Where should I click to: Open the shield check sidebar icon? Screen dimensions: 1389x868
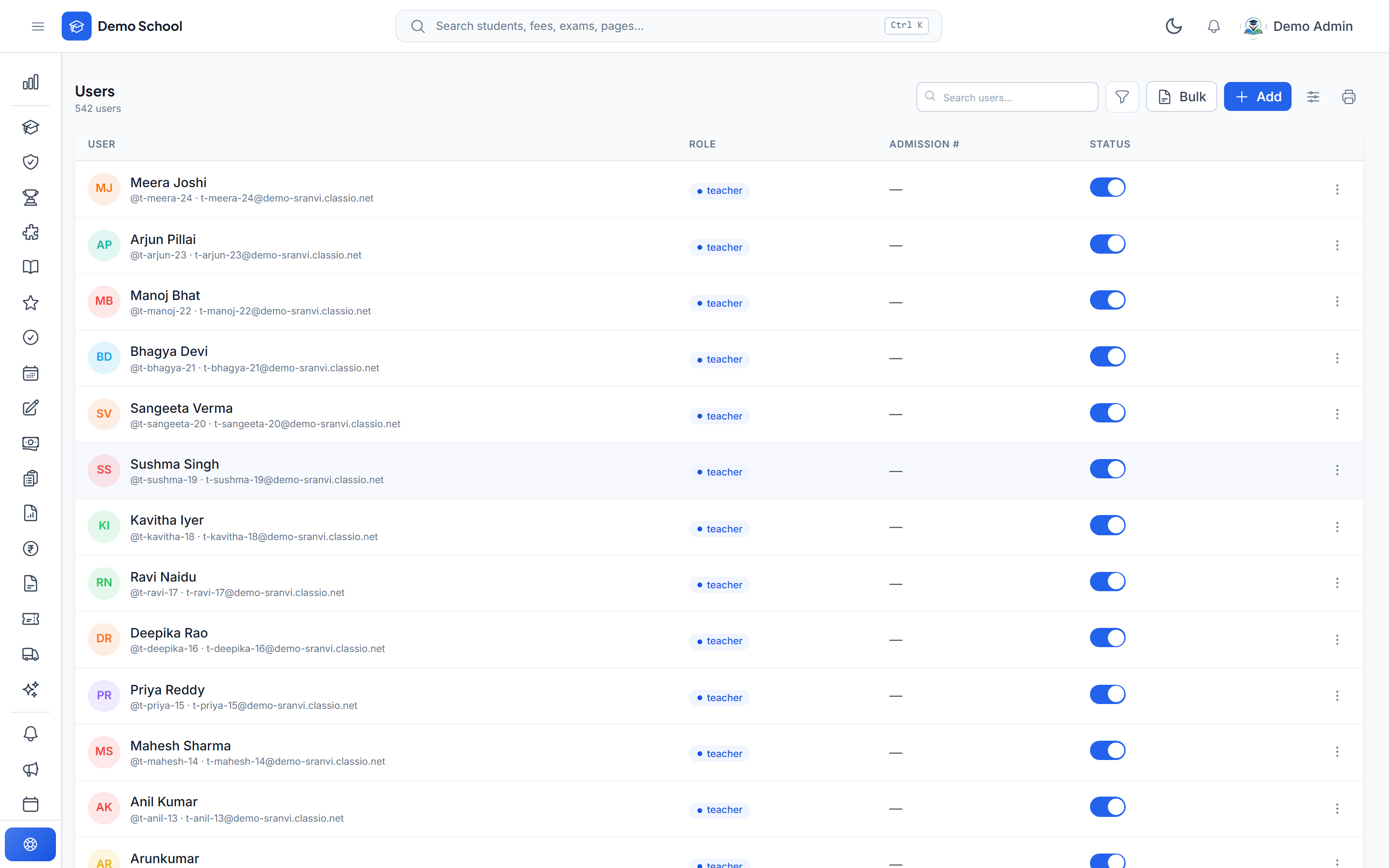pos(30,162)
